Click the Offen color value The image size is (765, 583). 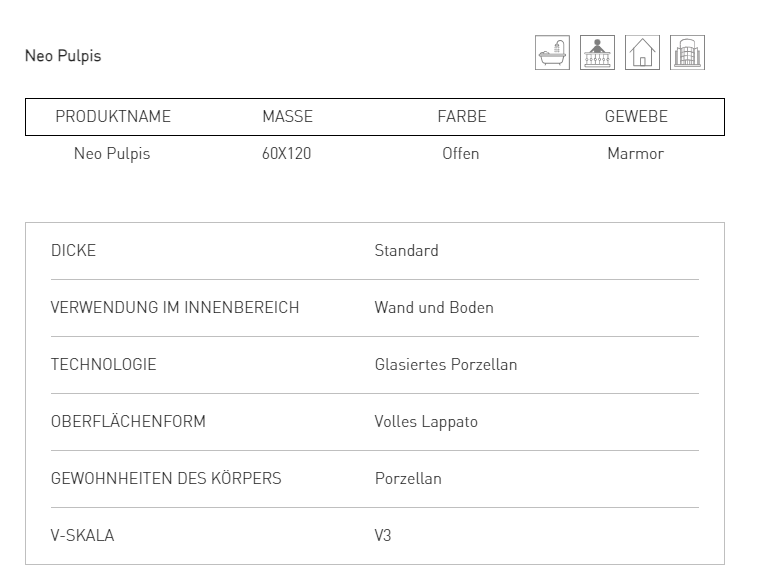pyautogui.click(x=461, y=154)
